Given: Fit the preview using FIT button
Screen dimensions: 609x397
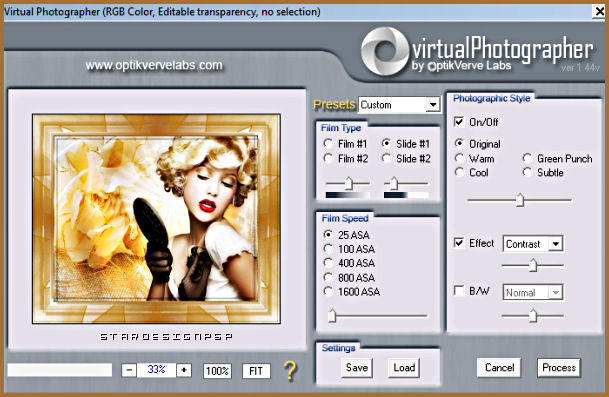Looking at the screenshot, I should tap(256, 371).
